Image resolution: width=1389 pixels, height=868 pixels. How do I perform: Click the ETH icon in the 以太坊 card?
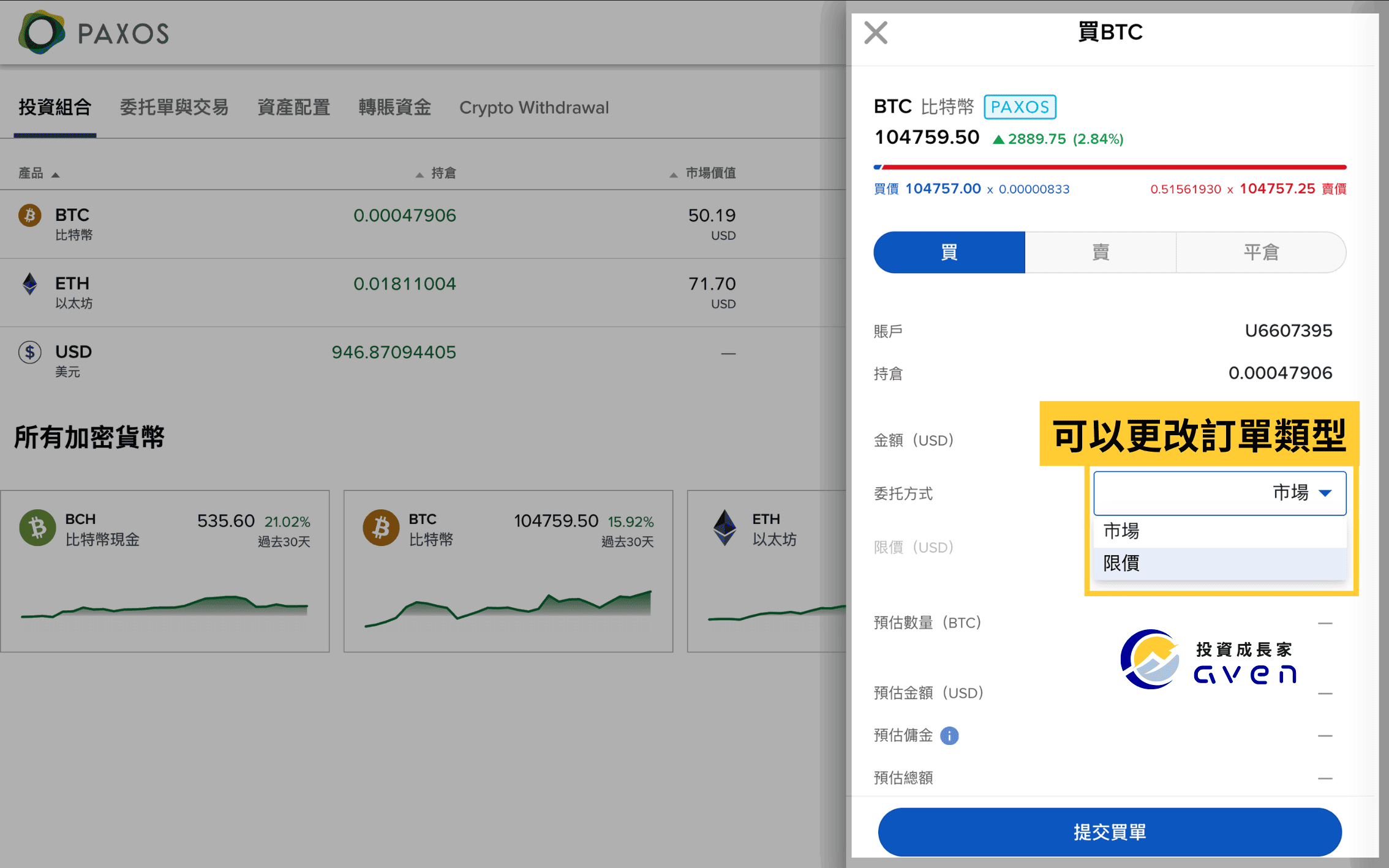click(726, 527)
